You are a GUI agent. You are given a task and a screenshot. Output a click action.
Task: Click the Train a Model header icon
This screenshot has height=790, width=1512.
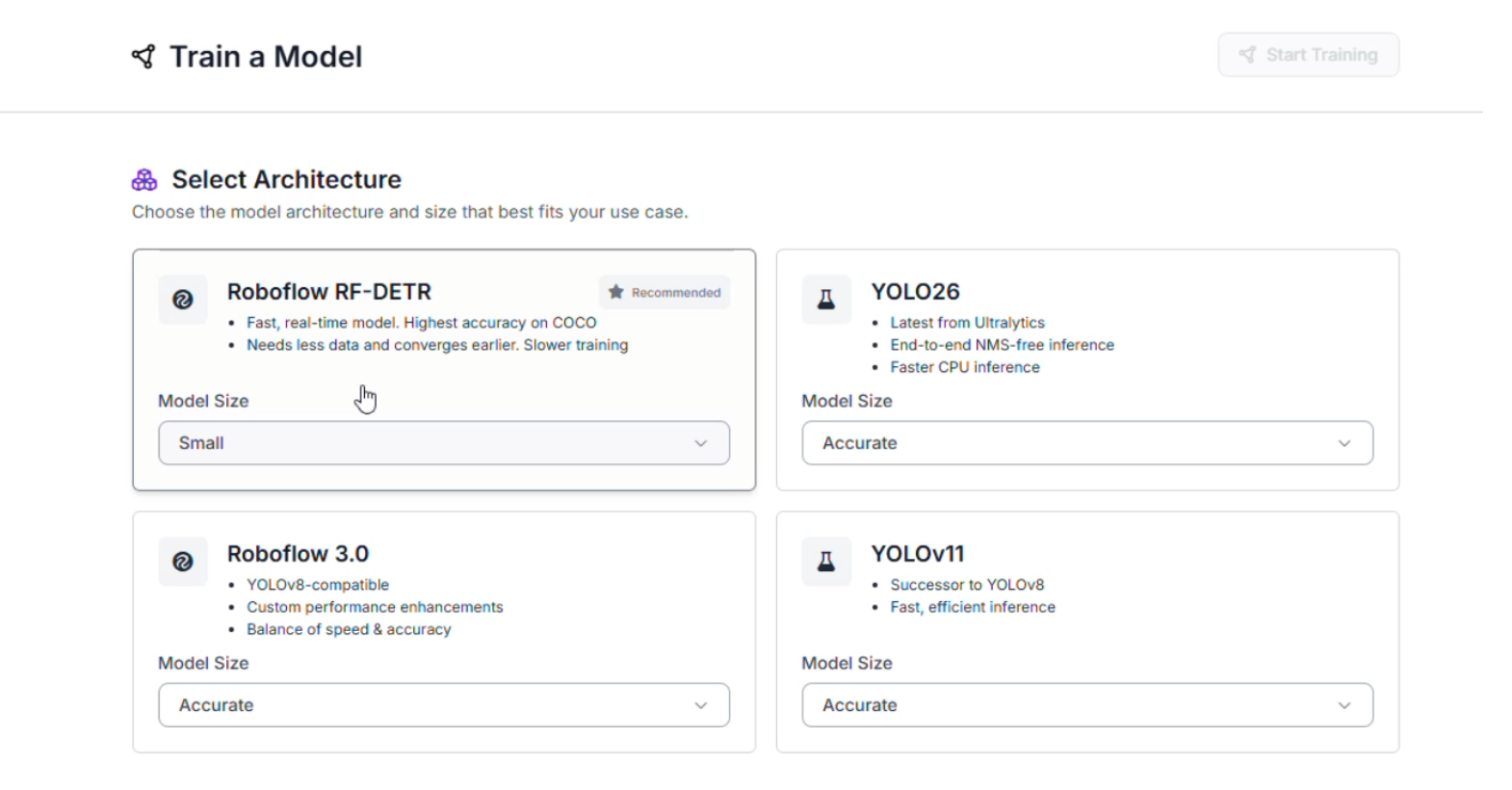coord(143,57)
